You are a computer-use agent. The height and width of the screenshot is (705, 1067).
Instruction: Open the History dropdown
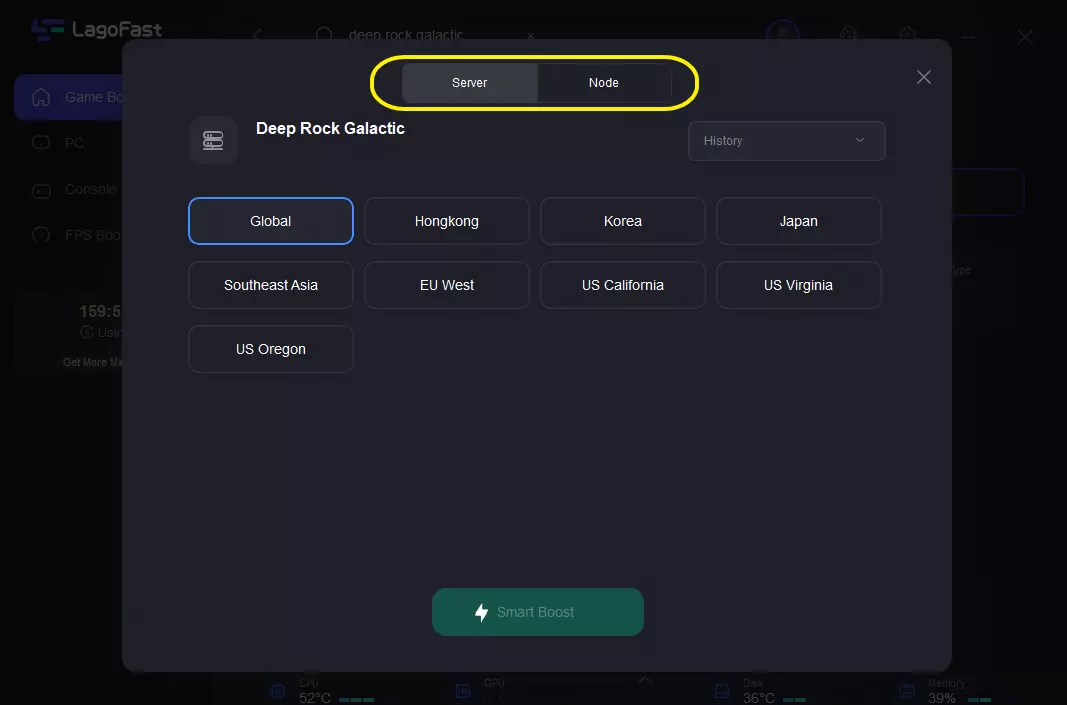point(787,141)
